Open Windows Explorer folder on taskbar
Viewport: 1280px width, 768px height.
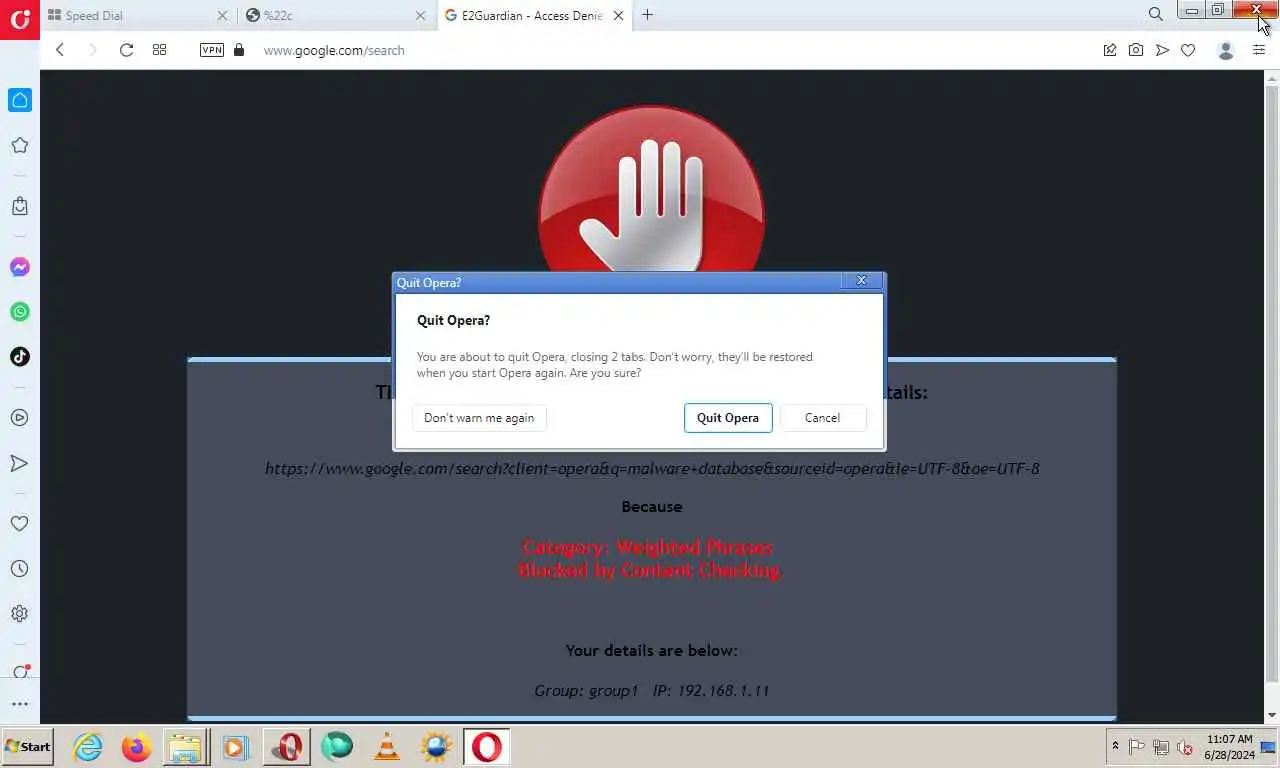click(x=185, y=747)
